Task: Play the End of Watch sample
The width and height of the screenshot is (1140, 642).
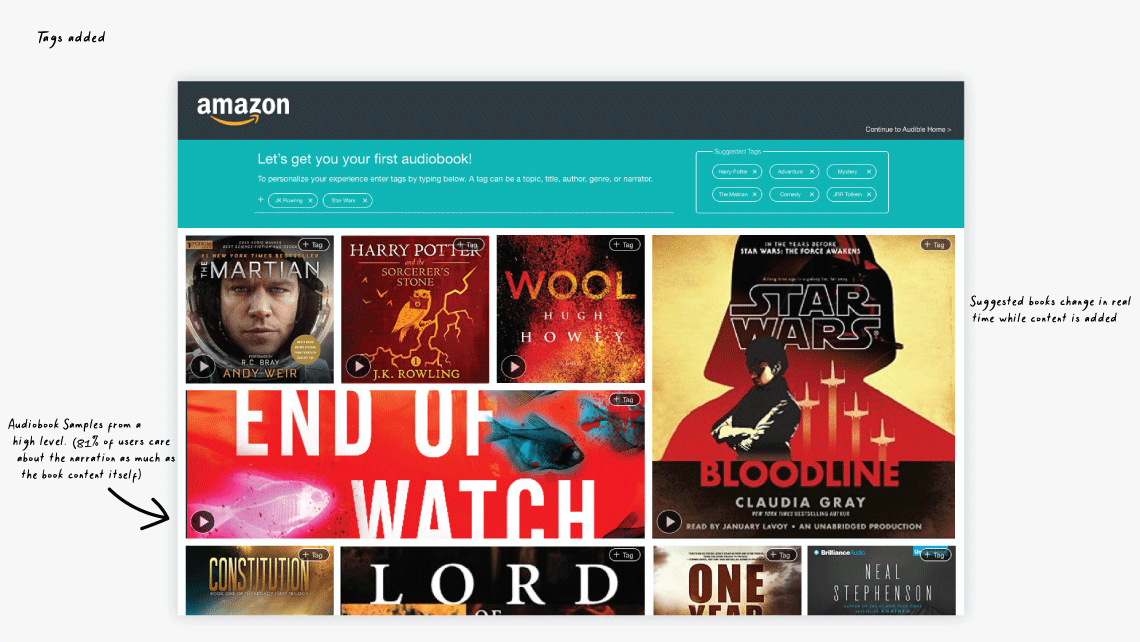Action: (203, 521)
